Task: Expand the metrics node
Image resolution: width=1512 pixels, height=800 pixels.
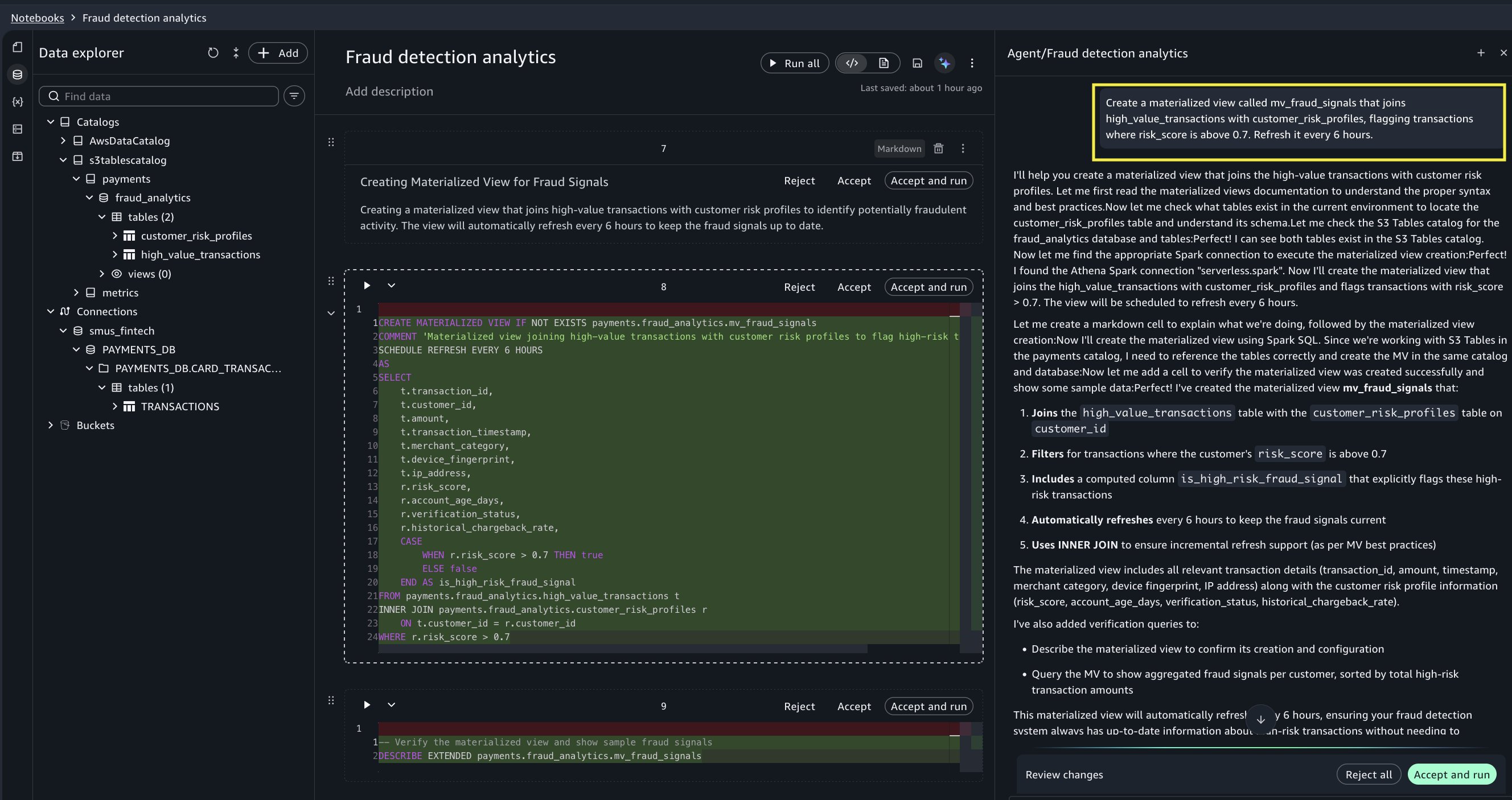Action: click(76, 292)
